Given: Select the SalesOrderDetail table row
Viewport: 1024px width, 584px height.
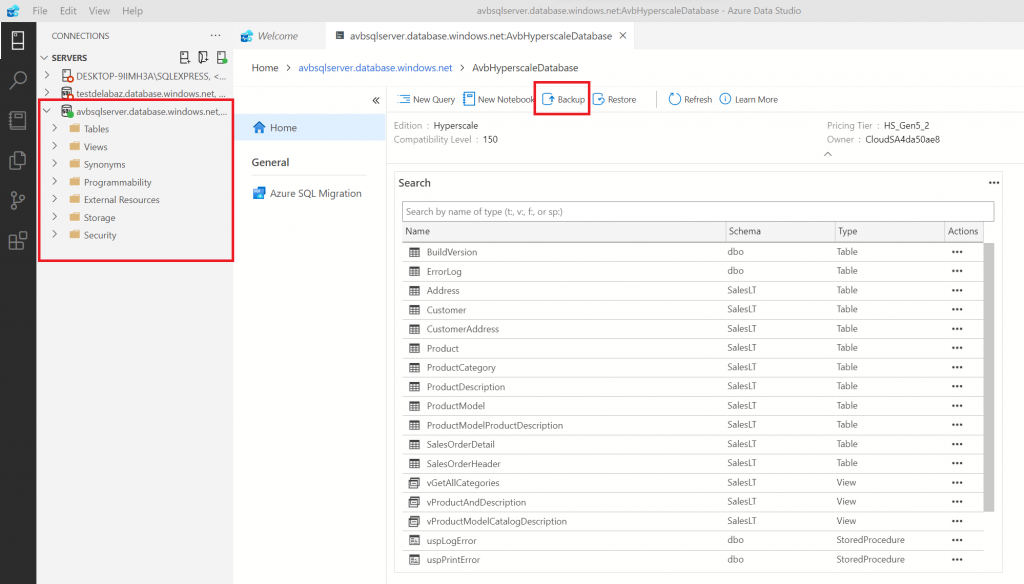Looking at the screenshot, I should coord(692,444).
